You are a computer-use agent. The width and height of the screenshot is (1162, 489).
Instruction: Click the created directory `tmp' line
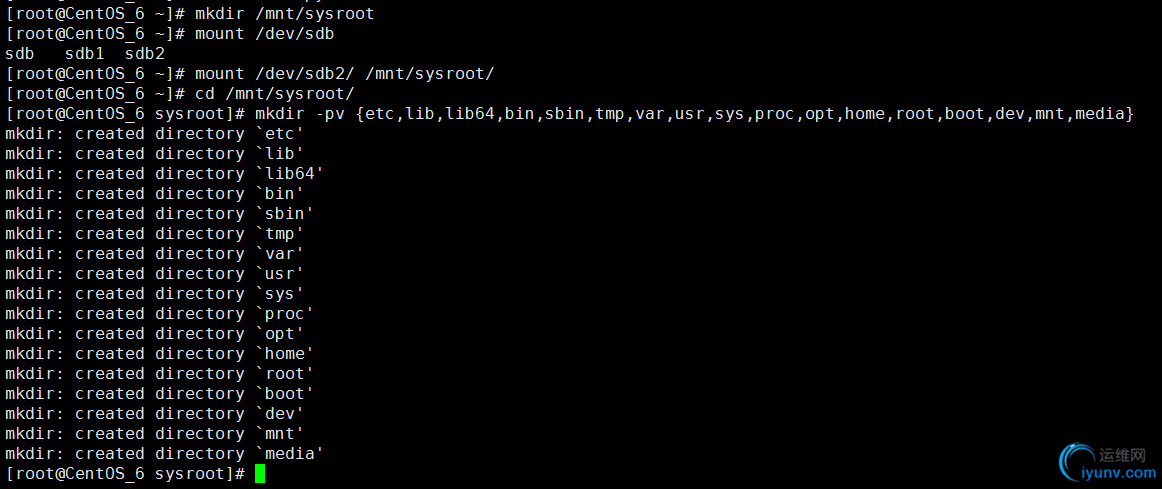tap(155, 234)
